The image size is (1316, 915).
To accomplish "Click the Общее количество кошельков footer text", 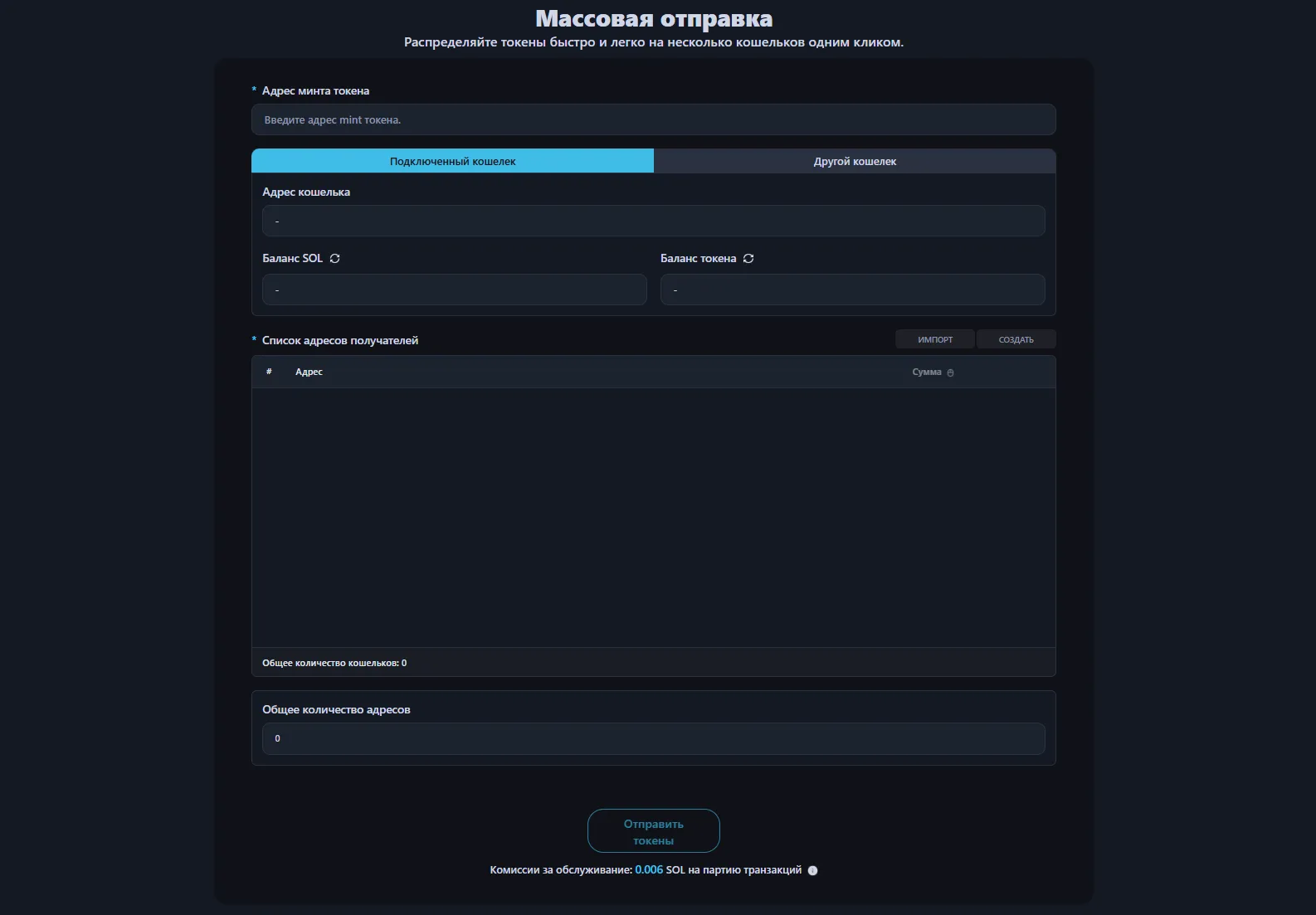I will [x=334, y=664].
